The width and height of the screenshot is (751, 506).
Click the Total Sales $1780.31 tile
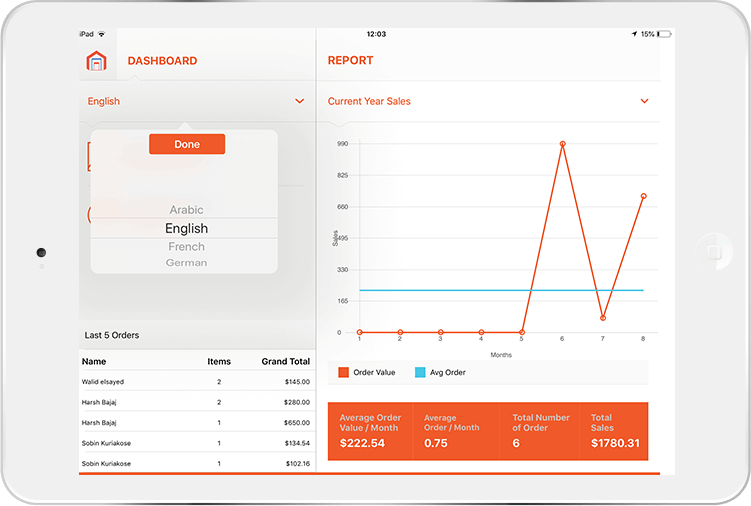[614, 431]
